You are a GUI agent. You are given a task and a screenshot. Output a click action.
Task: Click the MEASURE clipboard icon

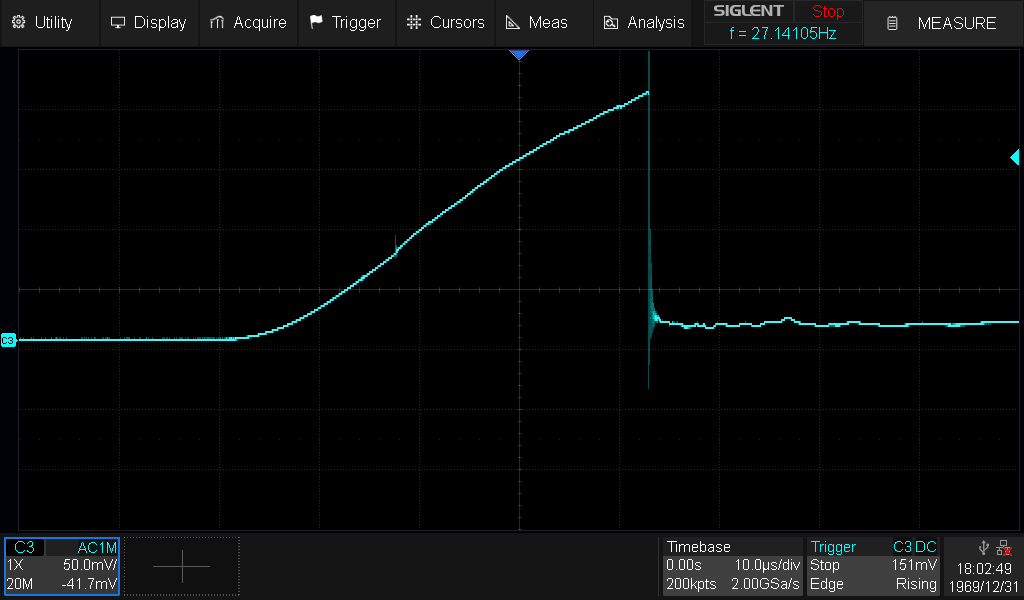[x=892, y=23]
